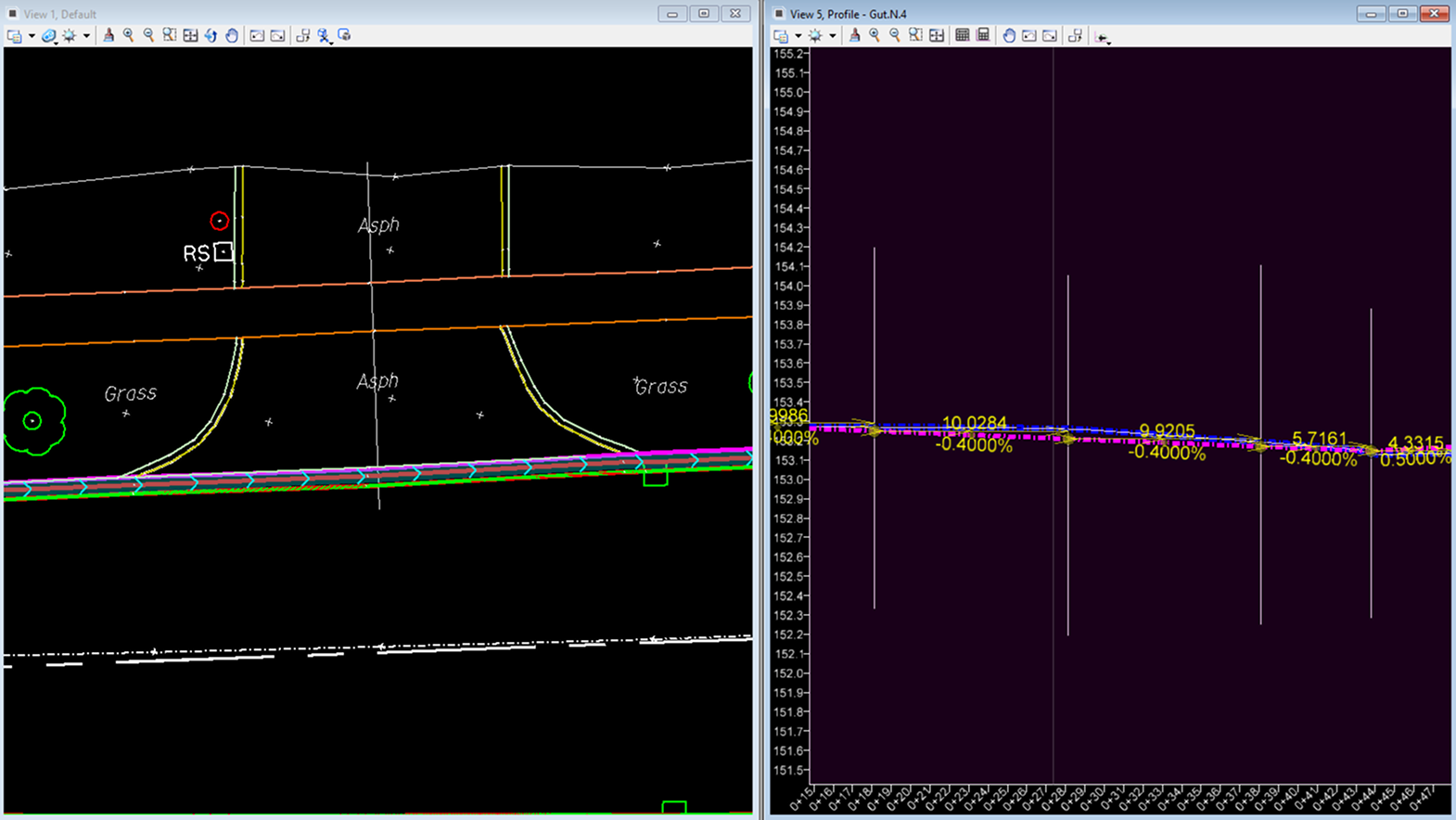The width and height of the screenshot is (1456, 820).
Task: Open first calculator-grid tool in profile toolbar
Action: click(962, 35)
